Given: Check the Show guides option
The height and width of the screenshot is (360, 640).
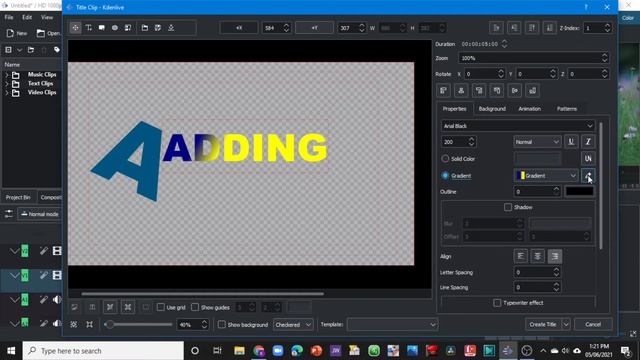Looking at the screenshot, I should tap(195, 307).
